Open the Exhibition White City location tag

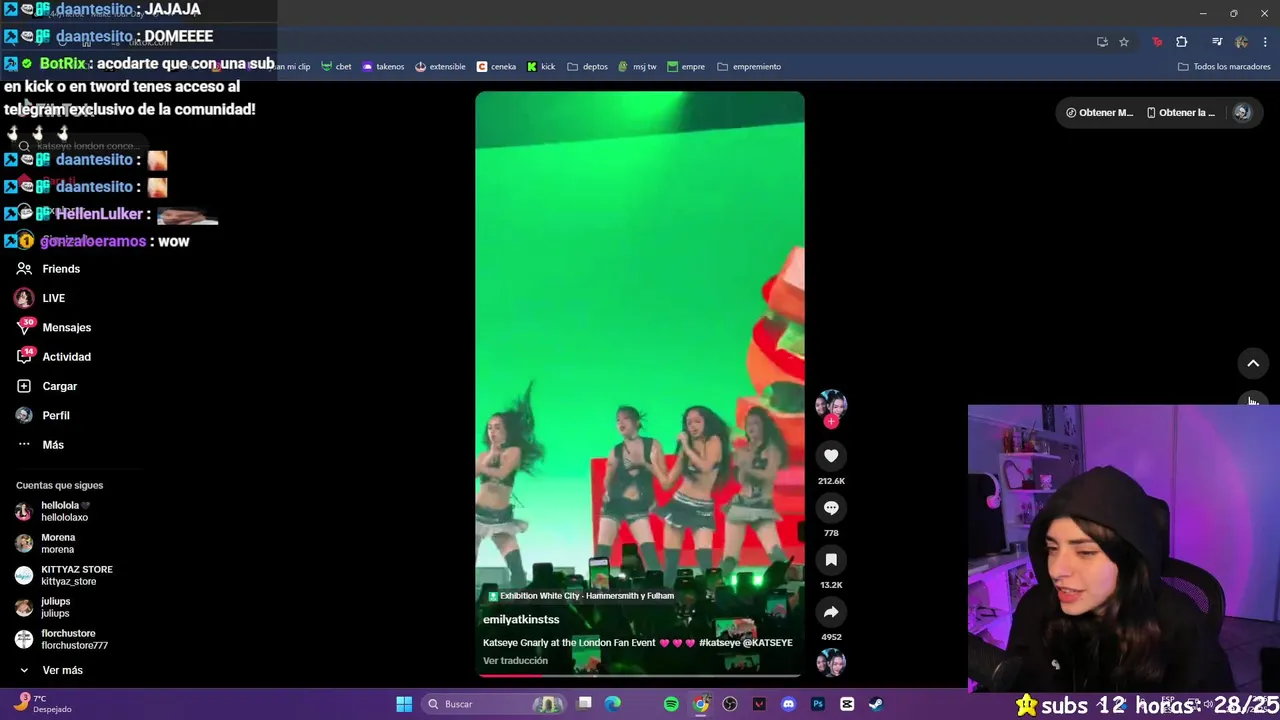coord(581,596)
